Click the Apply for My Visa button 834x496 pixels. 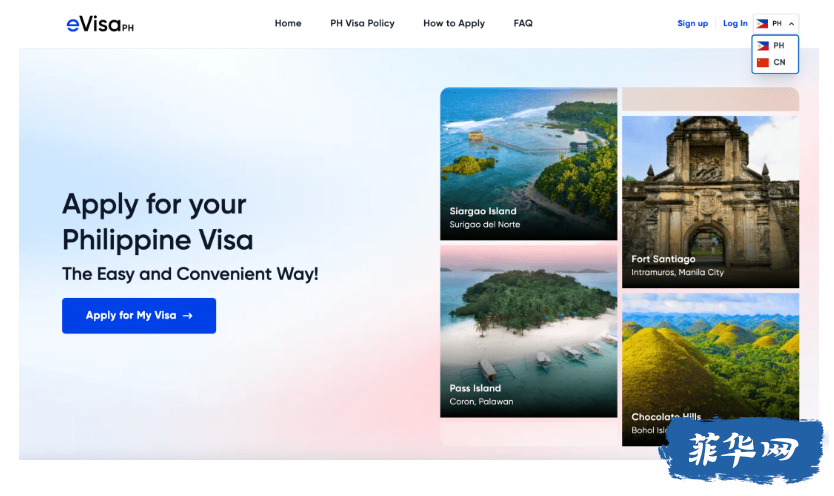click(x=139, y=316)
